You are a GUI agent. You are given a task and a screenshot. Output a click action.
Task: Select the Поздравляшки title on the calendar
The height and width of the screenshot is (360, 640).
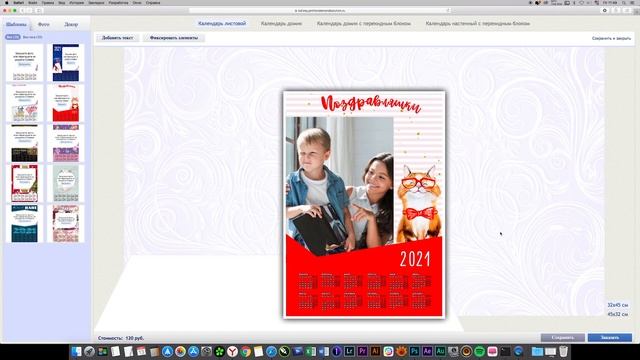click(371, 104)
